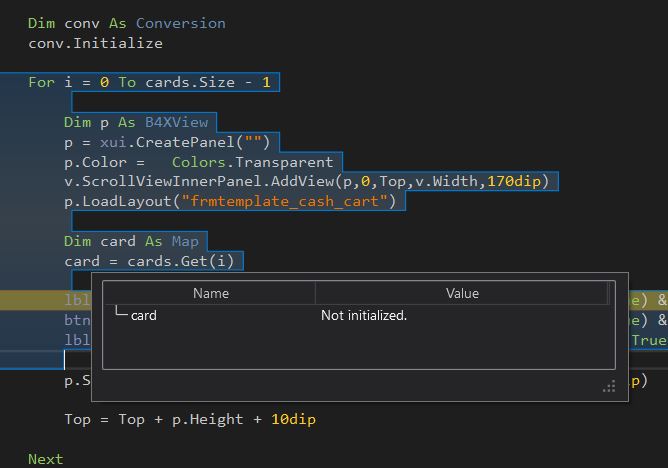Image resolution: width=668 pixels, height=468 pixels.
Task: Click the 10dip value
Action: click(293, 419)
